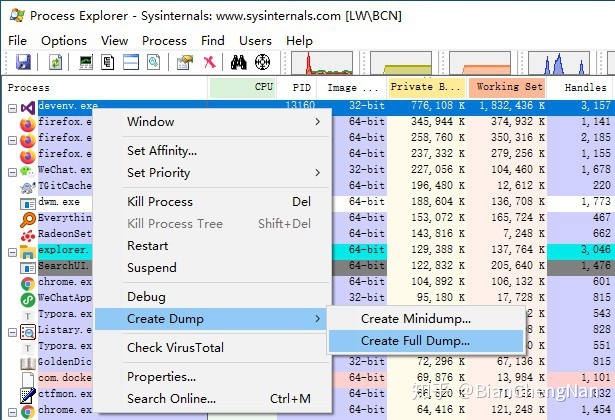Screen dimensions: 615x420
Task: Choose Debug from the context menu
Action: click(212, 297)
